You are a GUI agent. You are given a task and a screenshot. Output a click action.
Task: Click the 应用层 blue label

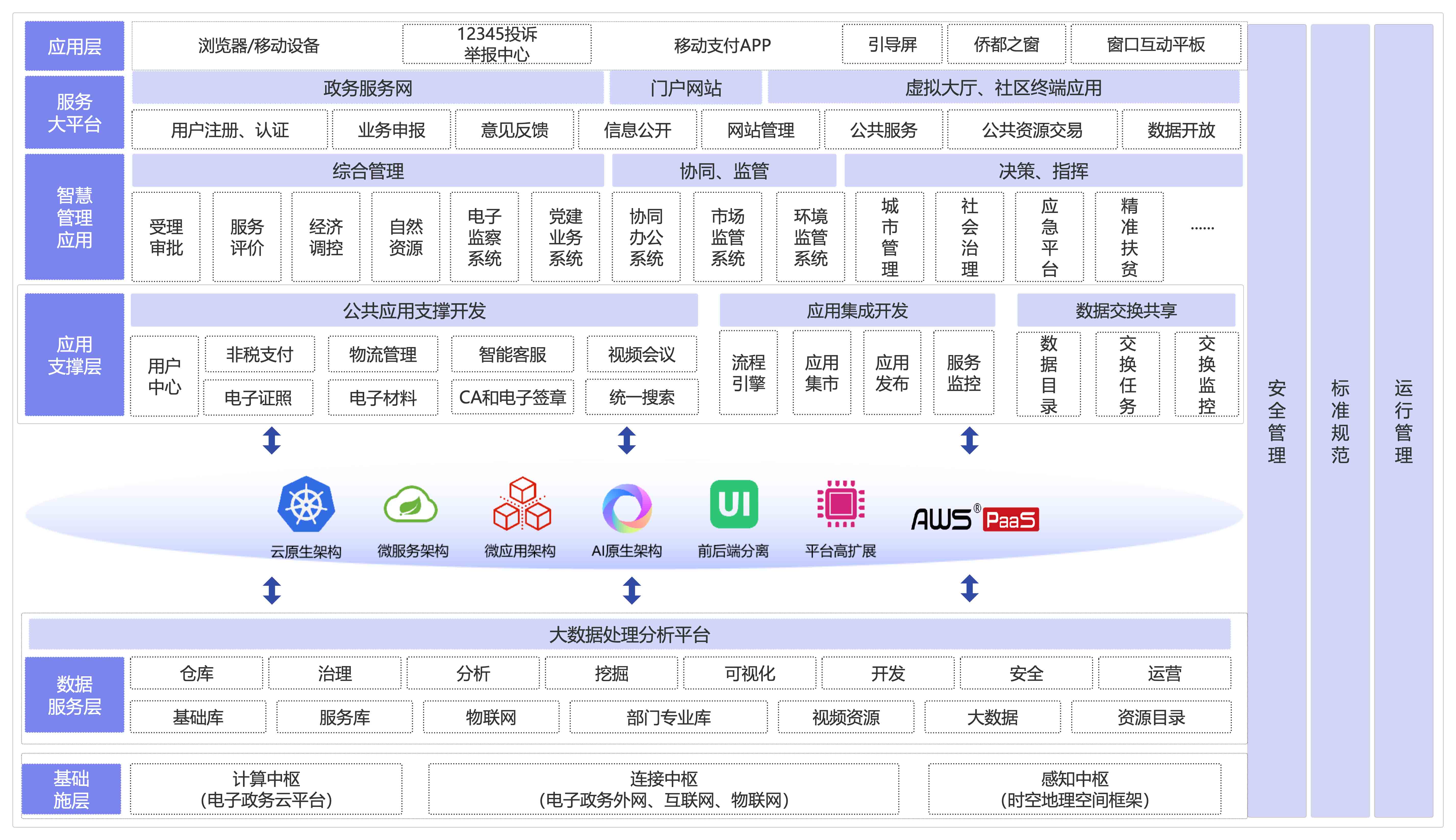(x=74, y=46)
